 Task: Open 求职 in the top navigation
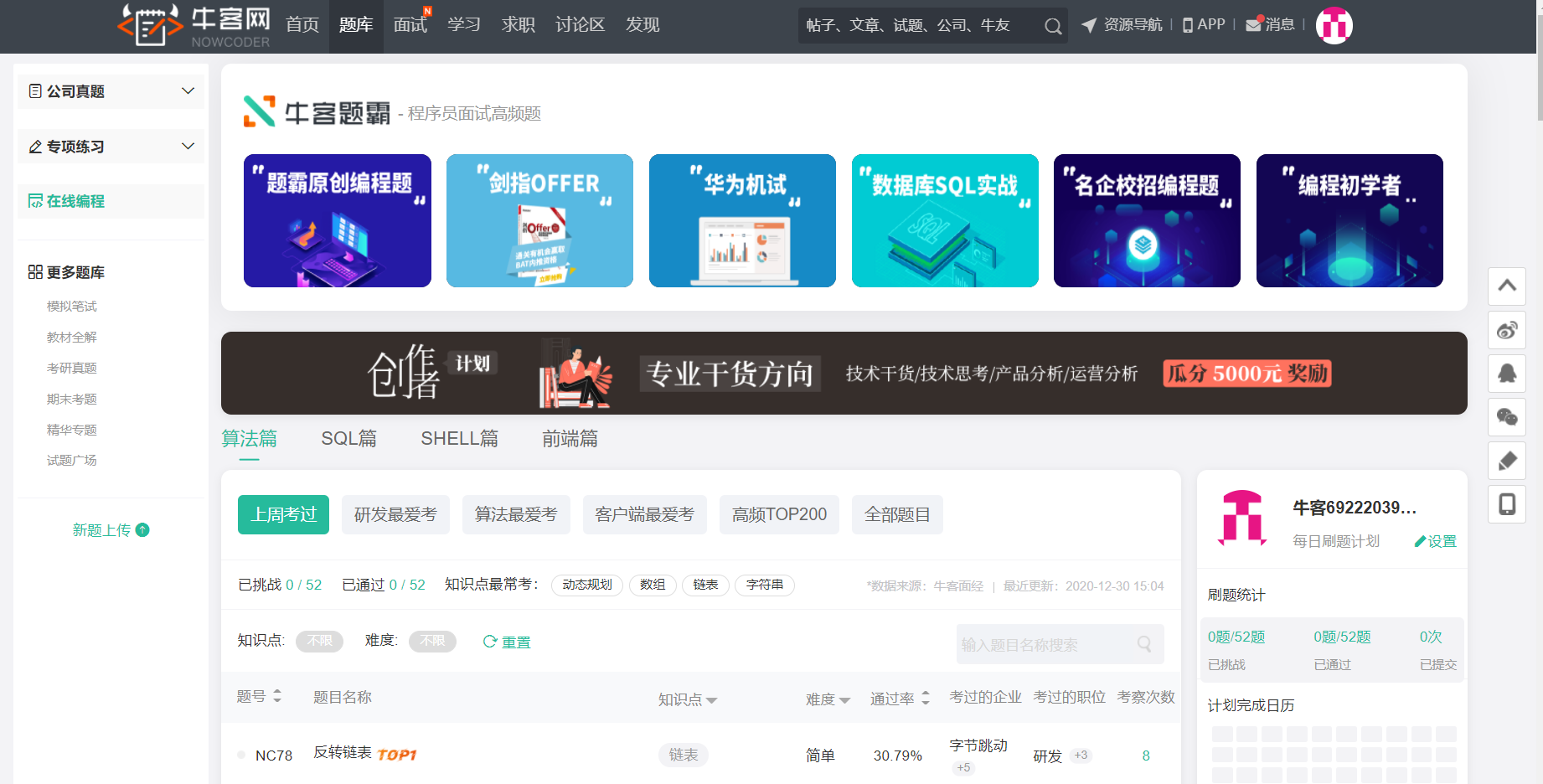519,25
